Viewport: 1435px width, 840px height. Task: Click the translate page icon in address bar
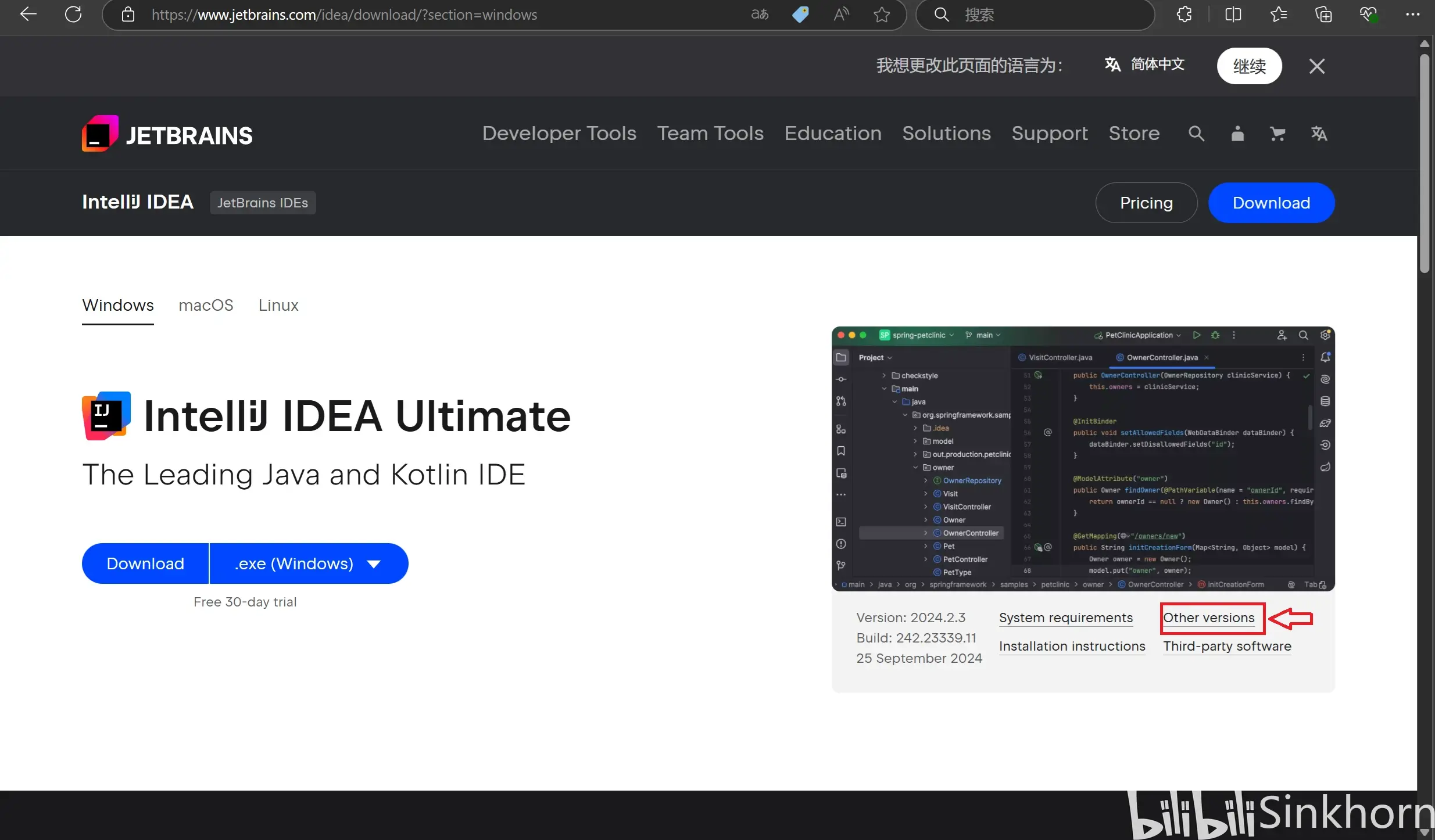pos(760,15)
